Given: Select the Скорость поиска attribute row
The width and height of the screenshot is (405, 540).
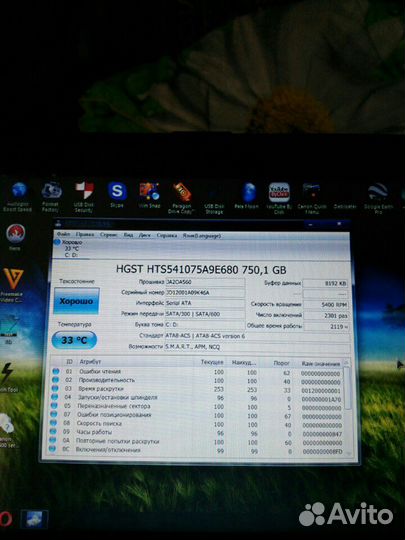Looking at the screenshot, I should pos(197,424).
